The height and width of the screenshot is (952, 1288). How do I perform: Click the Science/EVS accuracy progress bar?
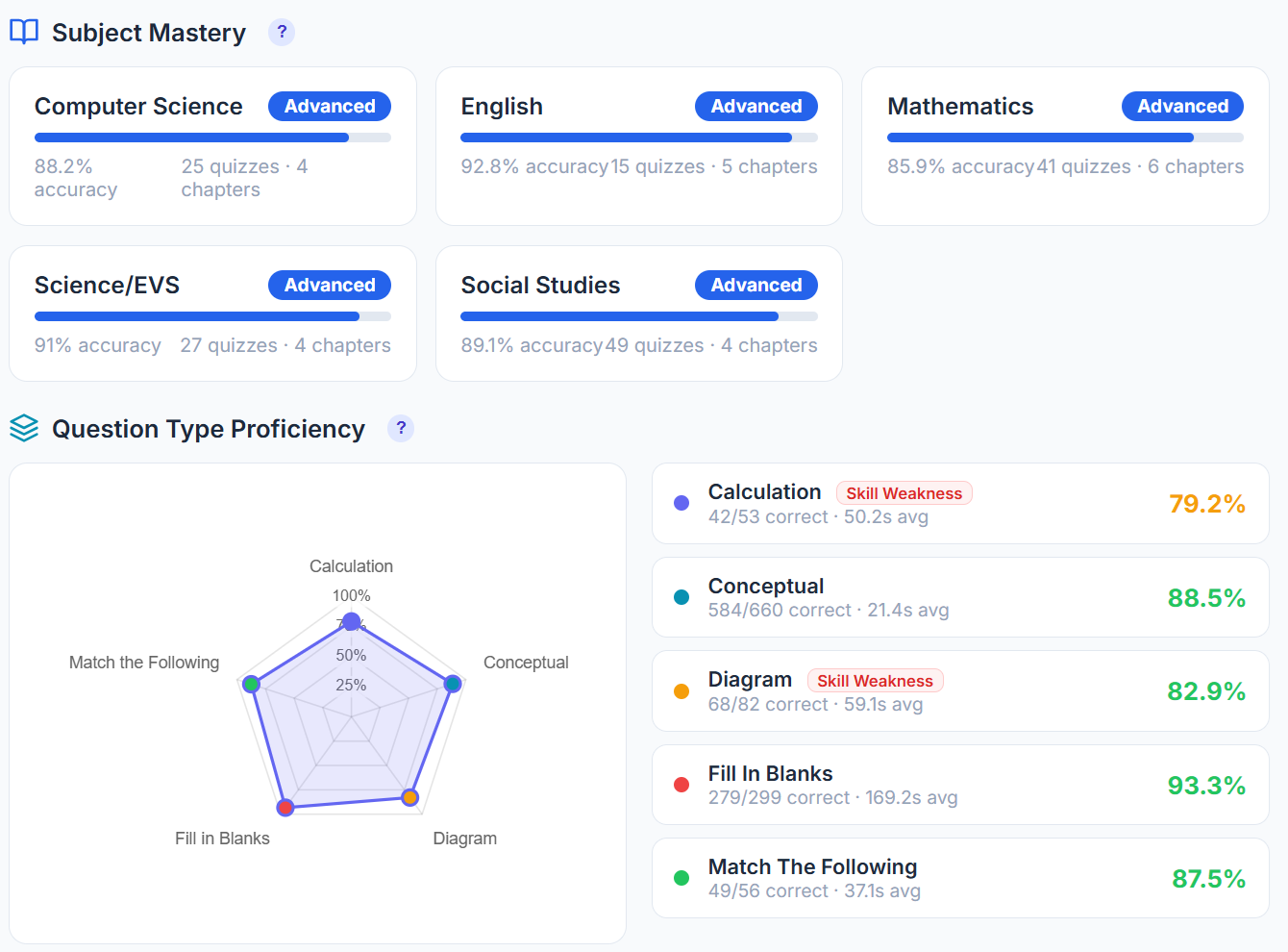(x=212, y=315)
